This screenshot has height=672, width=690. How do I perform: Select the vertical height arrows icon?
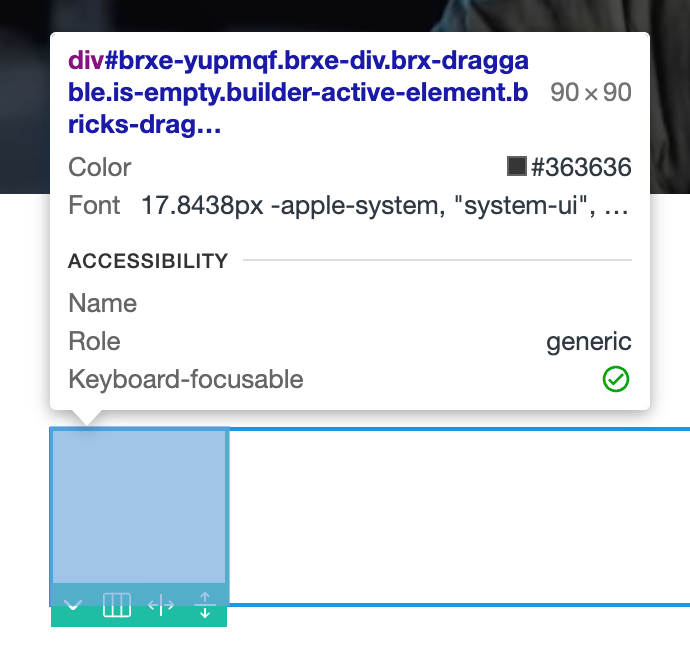click(204, 606)
